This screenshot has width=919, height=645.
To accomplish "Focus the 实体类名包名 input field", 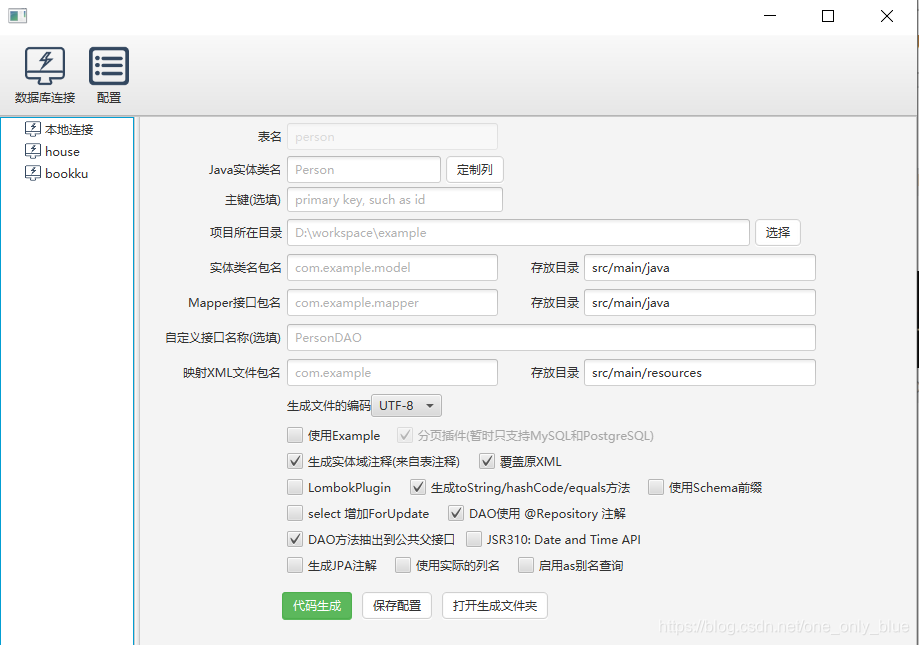I will click(x=392, y=268).
